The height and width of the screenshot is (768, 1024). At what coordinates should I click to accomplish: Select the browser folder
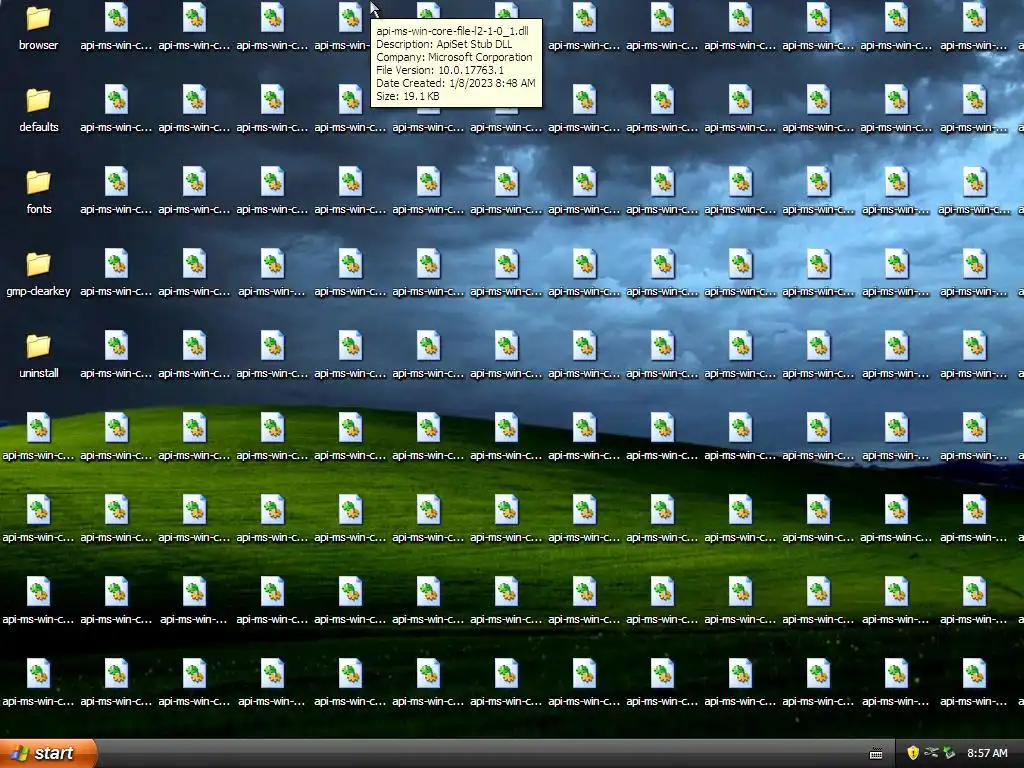tap(39, 29)
